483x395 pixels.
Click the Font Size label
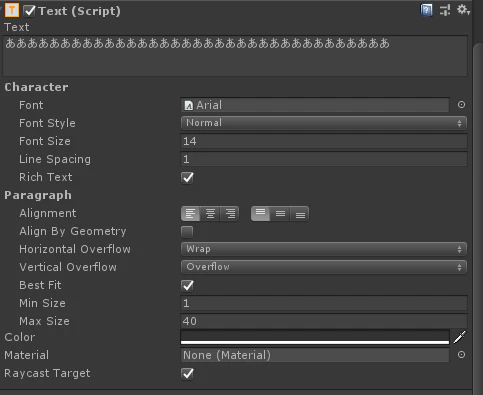click(x=45, y=141)
